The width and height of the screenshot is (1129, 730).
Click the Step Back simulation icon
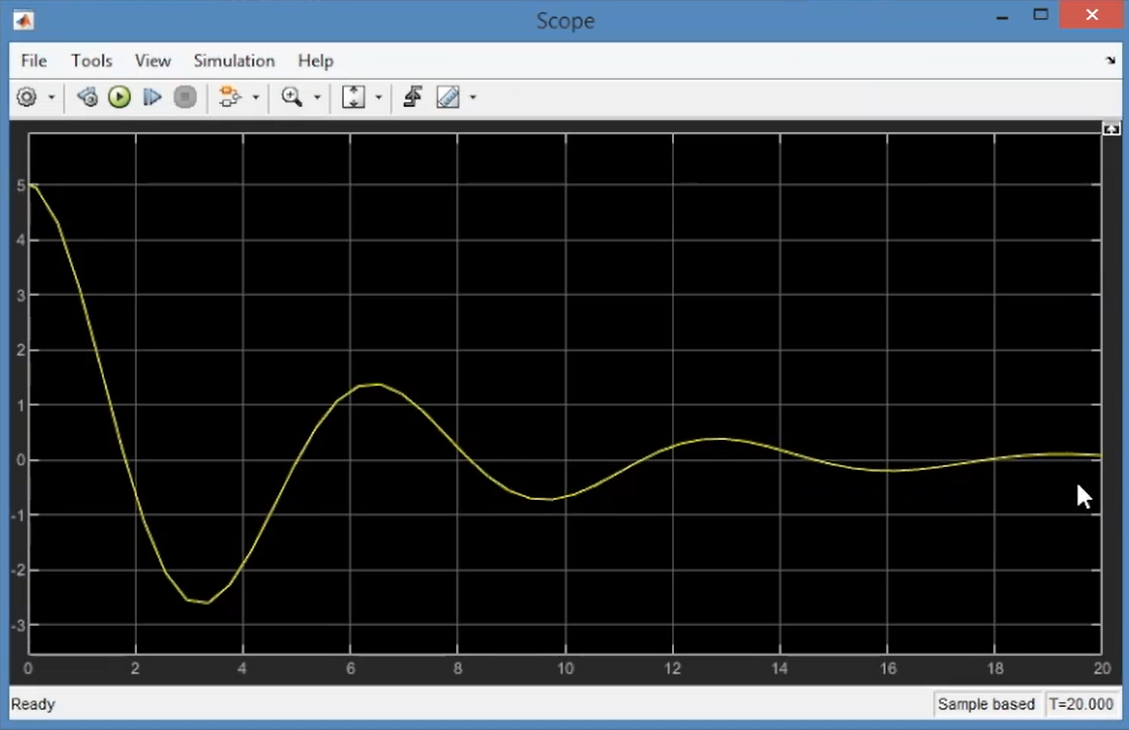tap(87, 96)
